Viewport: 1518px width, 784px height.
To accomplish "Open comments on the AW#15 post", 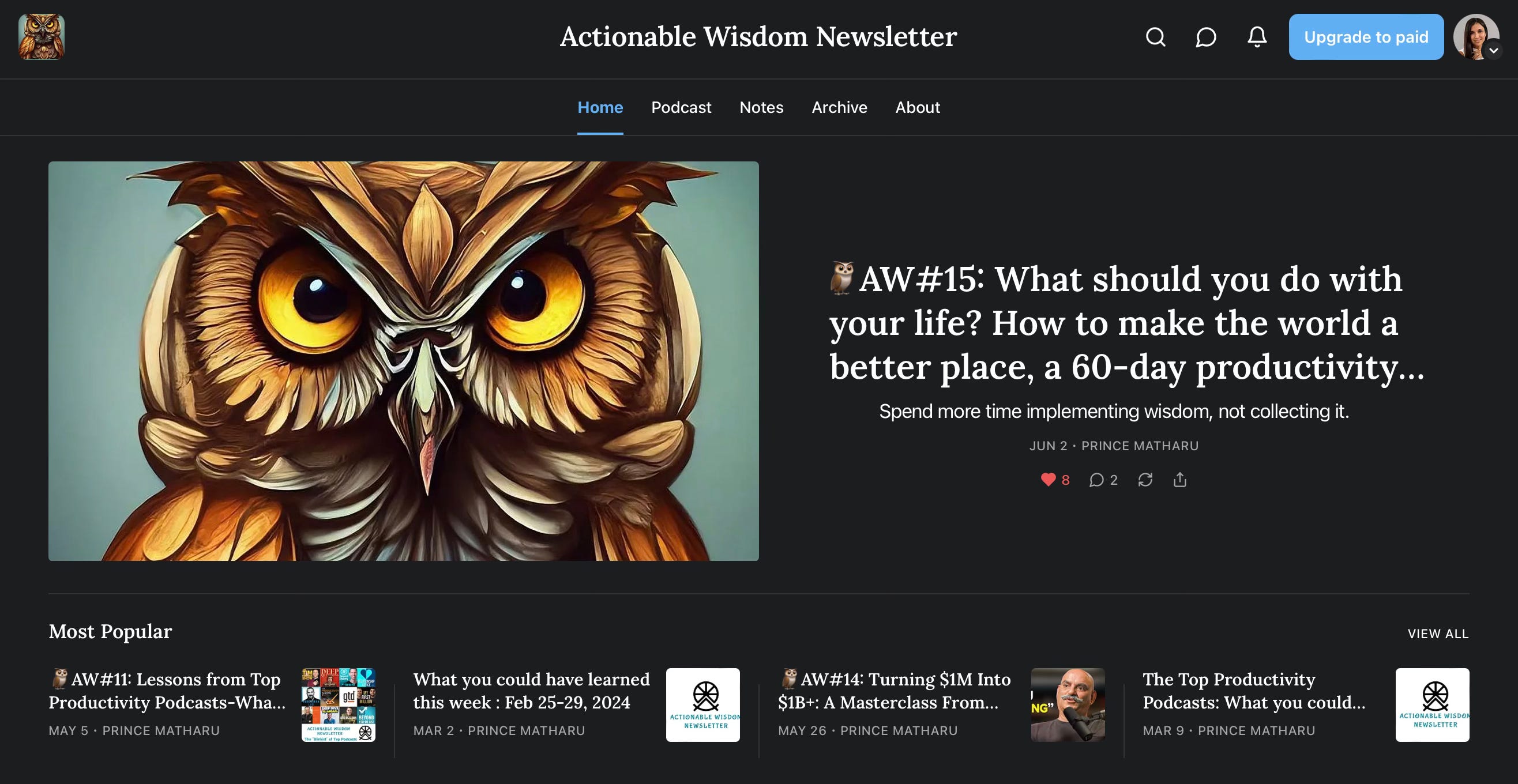I will [1096, 480].
